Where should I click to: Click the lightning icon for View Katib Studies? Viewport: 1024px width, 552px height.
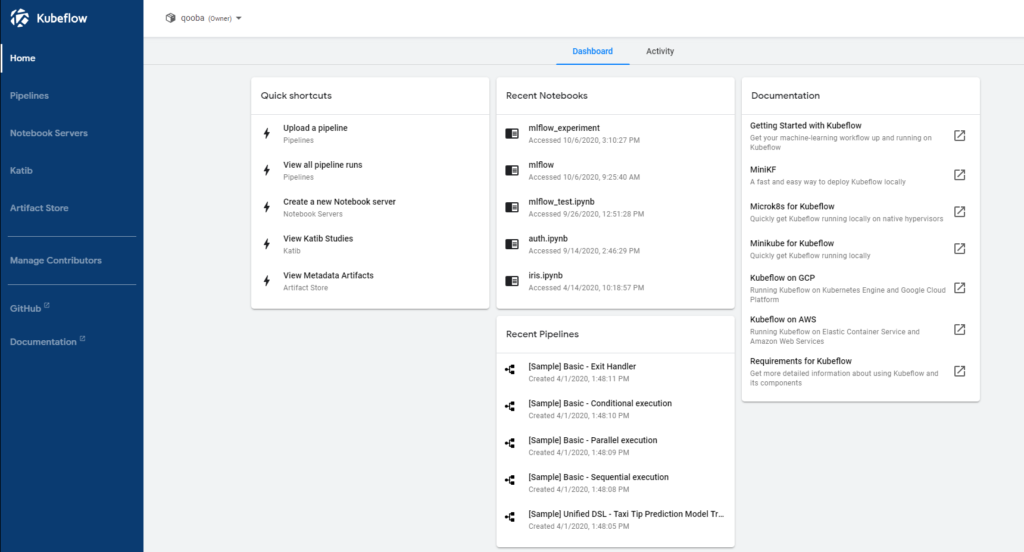click(266, 244)
